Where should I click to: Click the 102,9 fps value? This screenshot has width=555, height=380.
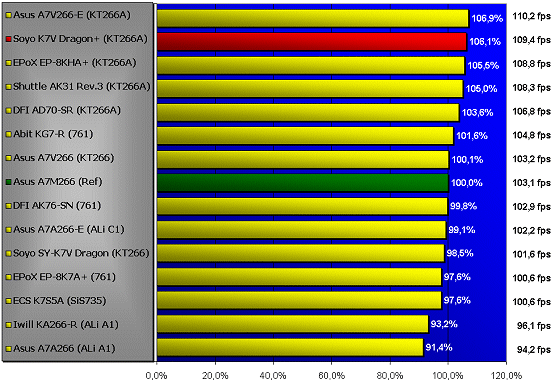tap(532, 207)
